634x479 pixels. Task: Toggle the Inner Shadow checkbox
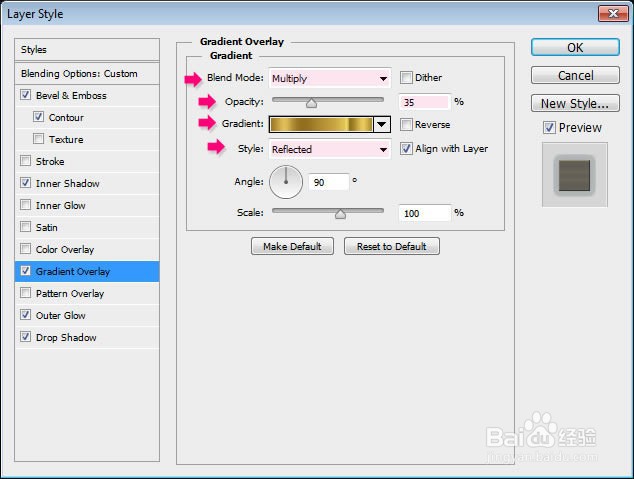[x=25, y=183]
